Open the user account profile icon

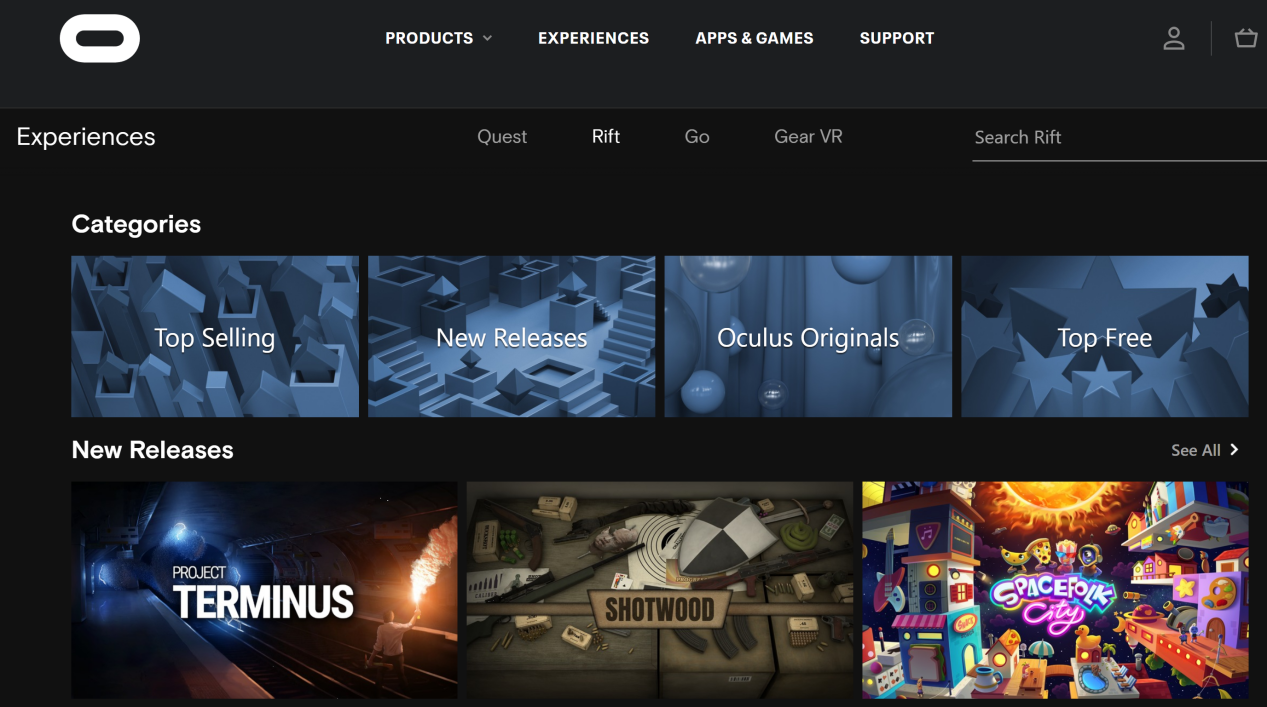pyautogui.click(x=1174, y=38)
